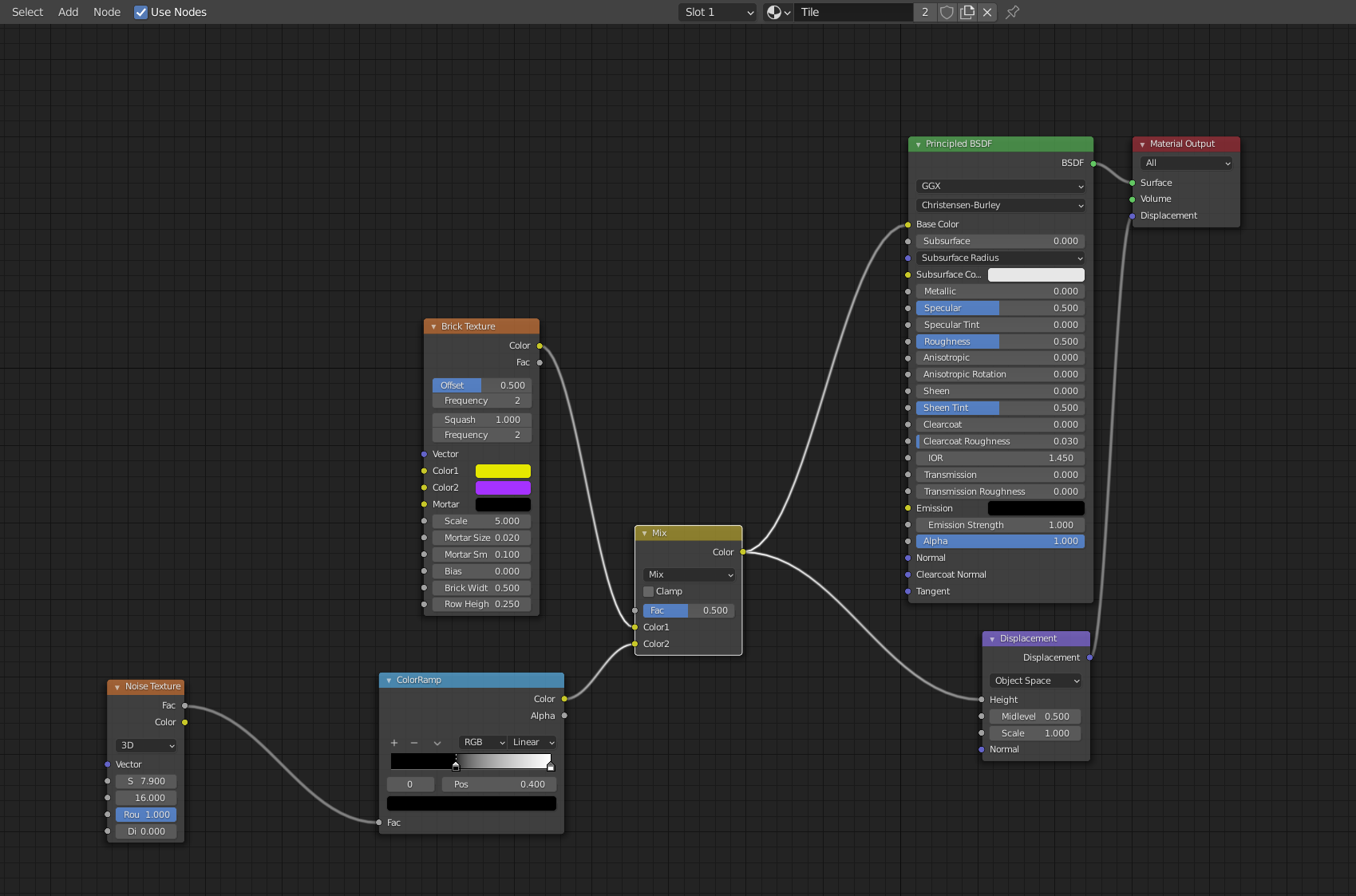Viewport: 1356px width, 896px height.
Task: Enable Clamp on the Mix node
Action: (649, 591)
